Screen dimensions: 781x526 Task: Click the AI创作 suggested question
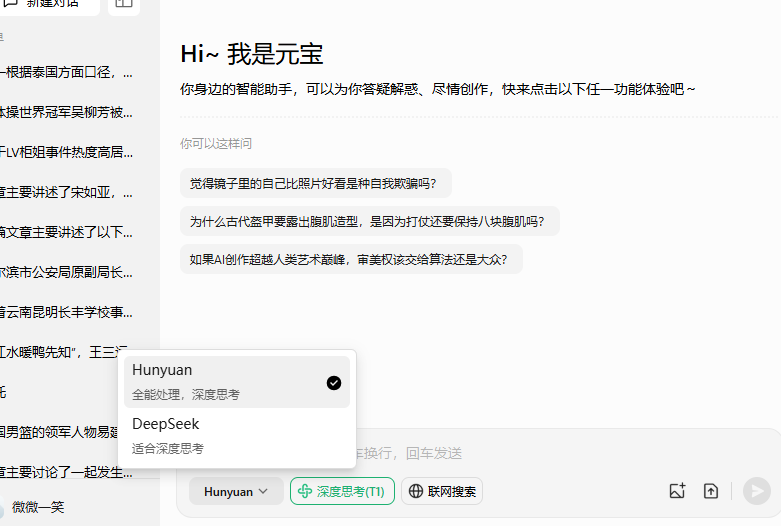(350, 259)
